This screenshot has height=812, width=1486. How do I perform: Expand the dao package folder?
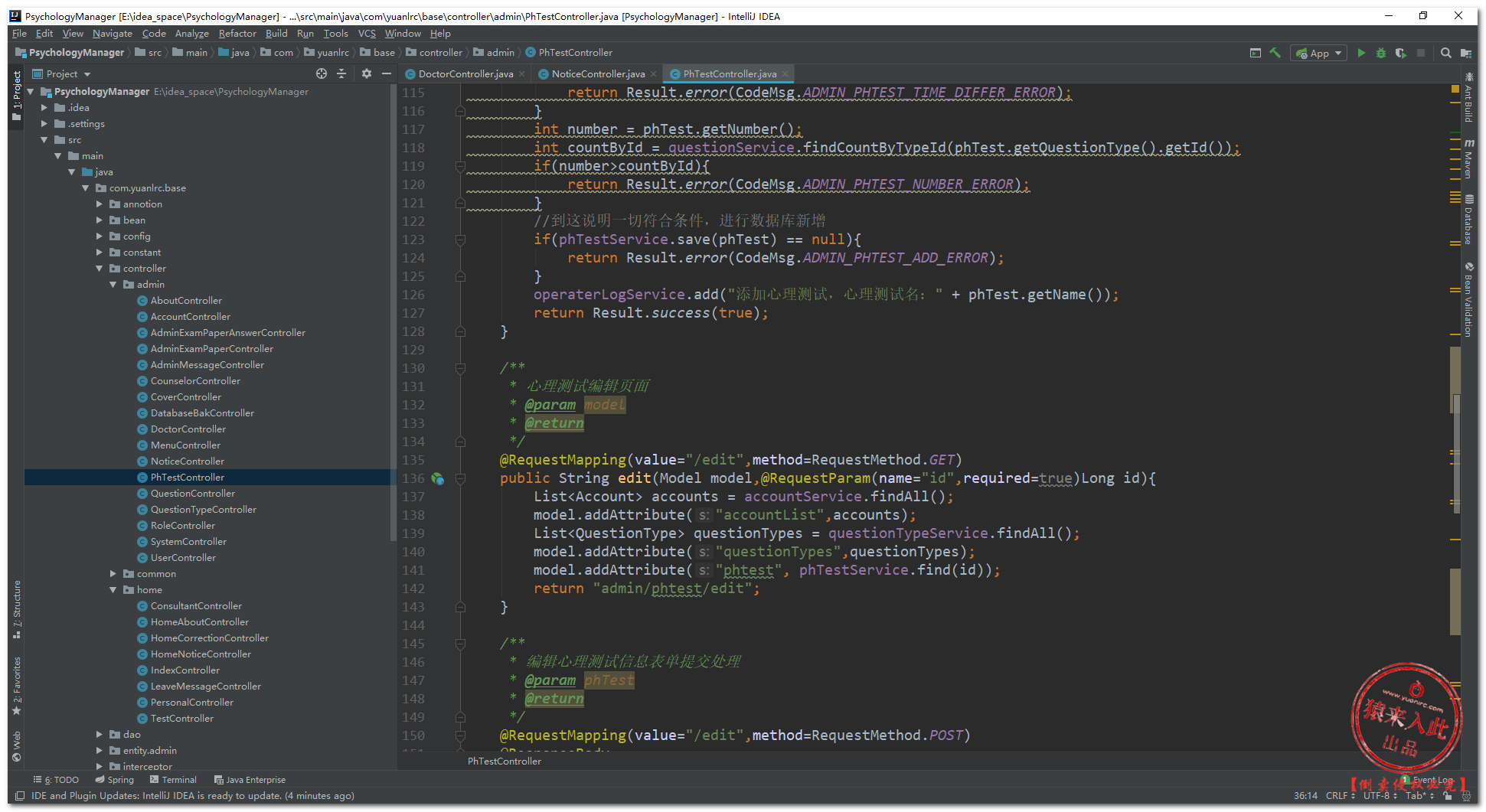pos(100,734)
